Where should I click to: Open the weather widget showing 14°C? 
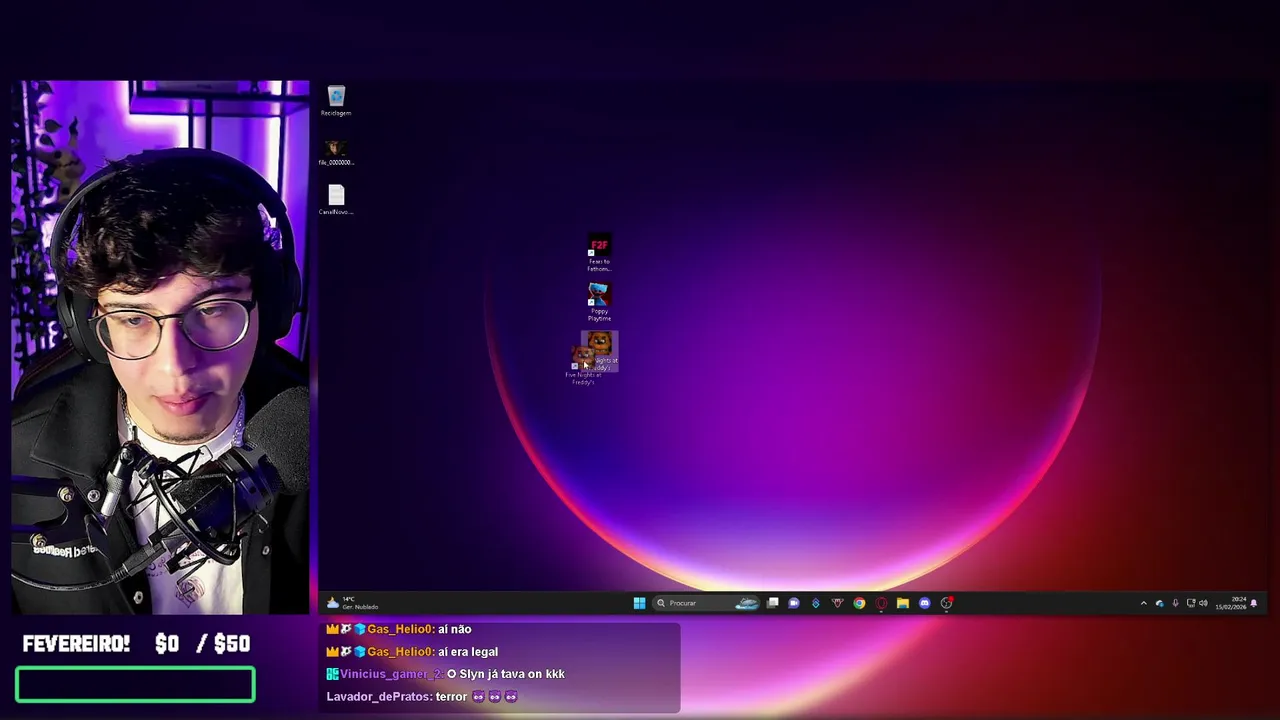353,603
